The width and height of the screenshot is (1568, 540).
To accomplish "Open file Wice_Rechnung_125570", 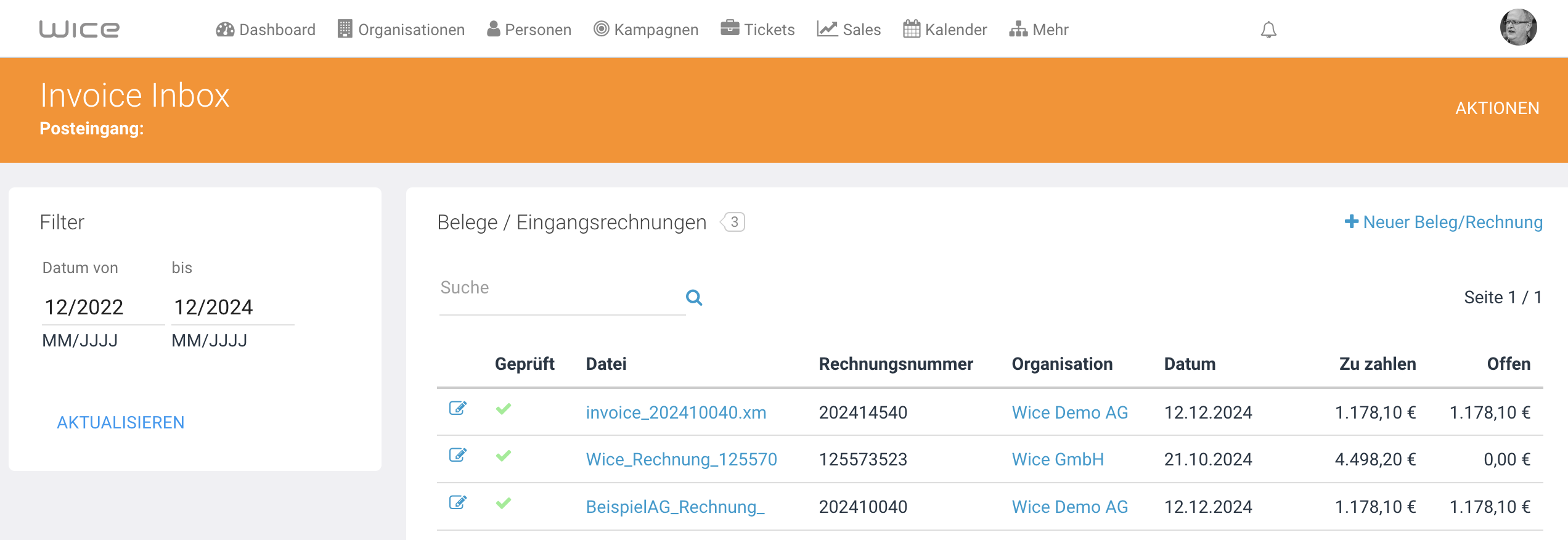I will point(681,459).
